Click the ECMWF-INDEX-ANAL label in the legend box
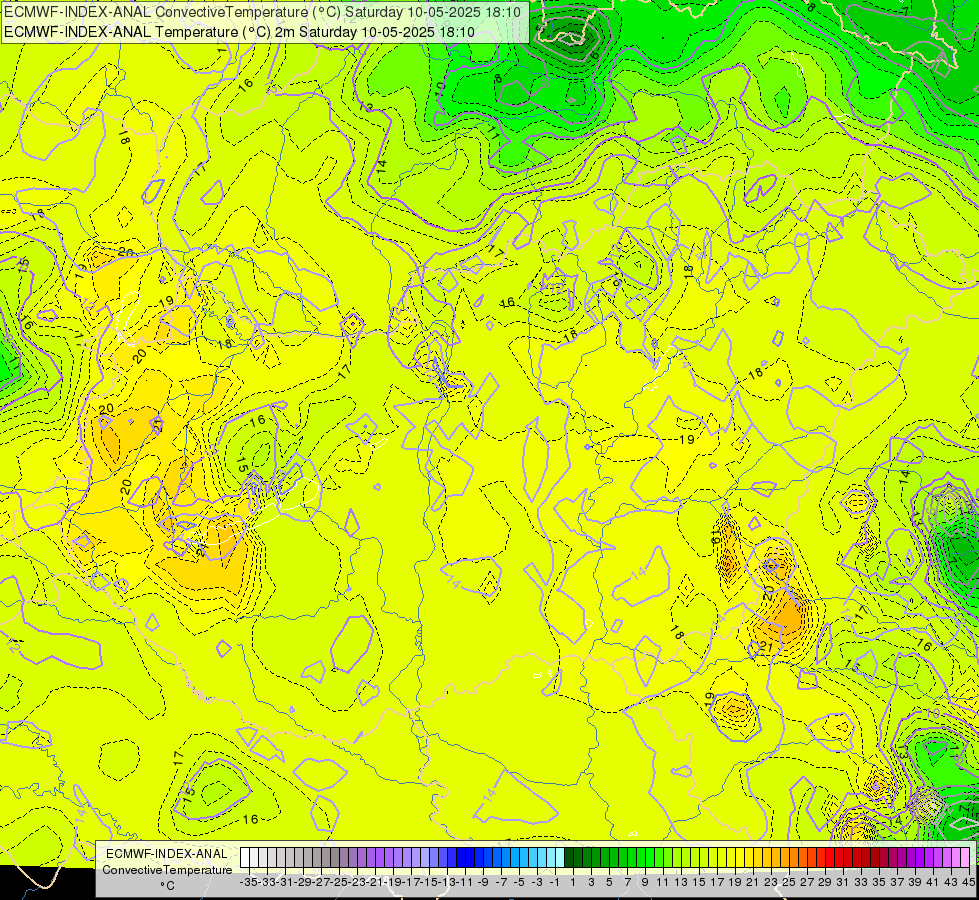979x900 pixels. tap(167, 854)
